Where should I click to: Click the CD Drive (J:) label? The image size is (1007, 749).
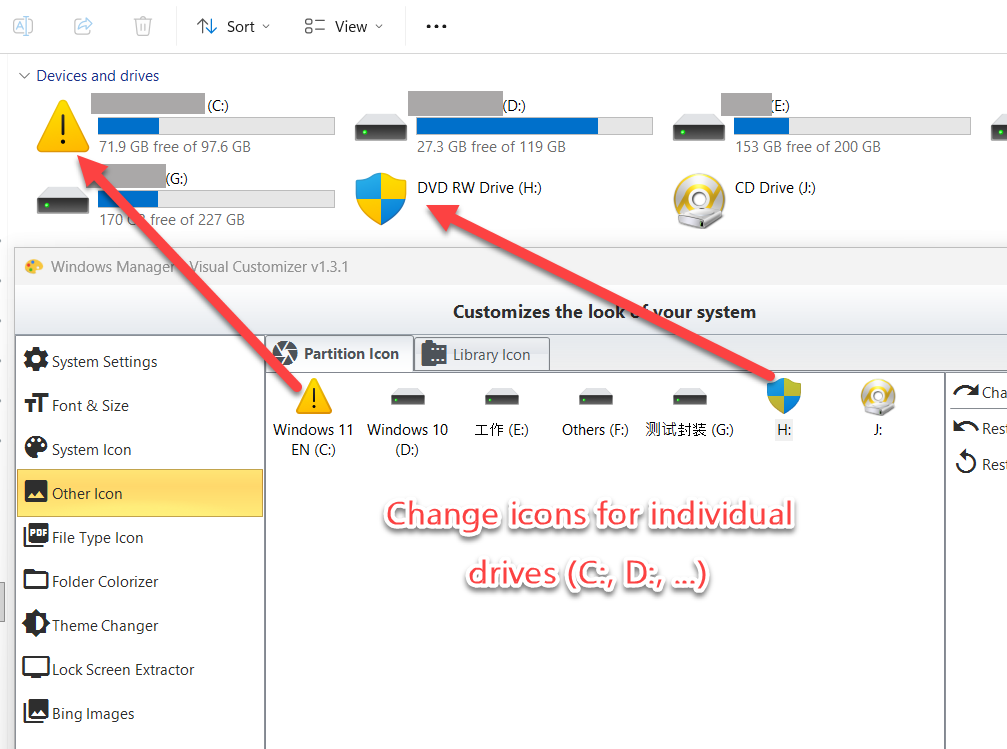coord(775,188)
